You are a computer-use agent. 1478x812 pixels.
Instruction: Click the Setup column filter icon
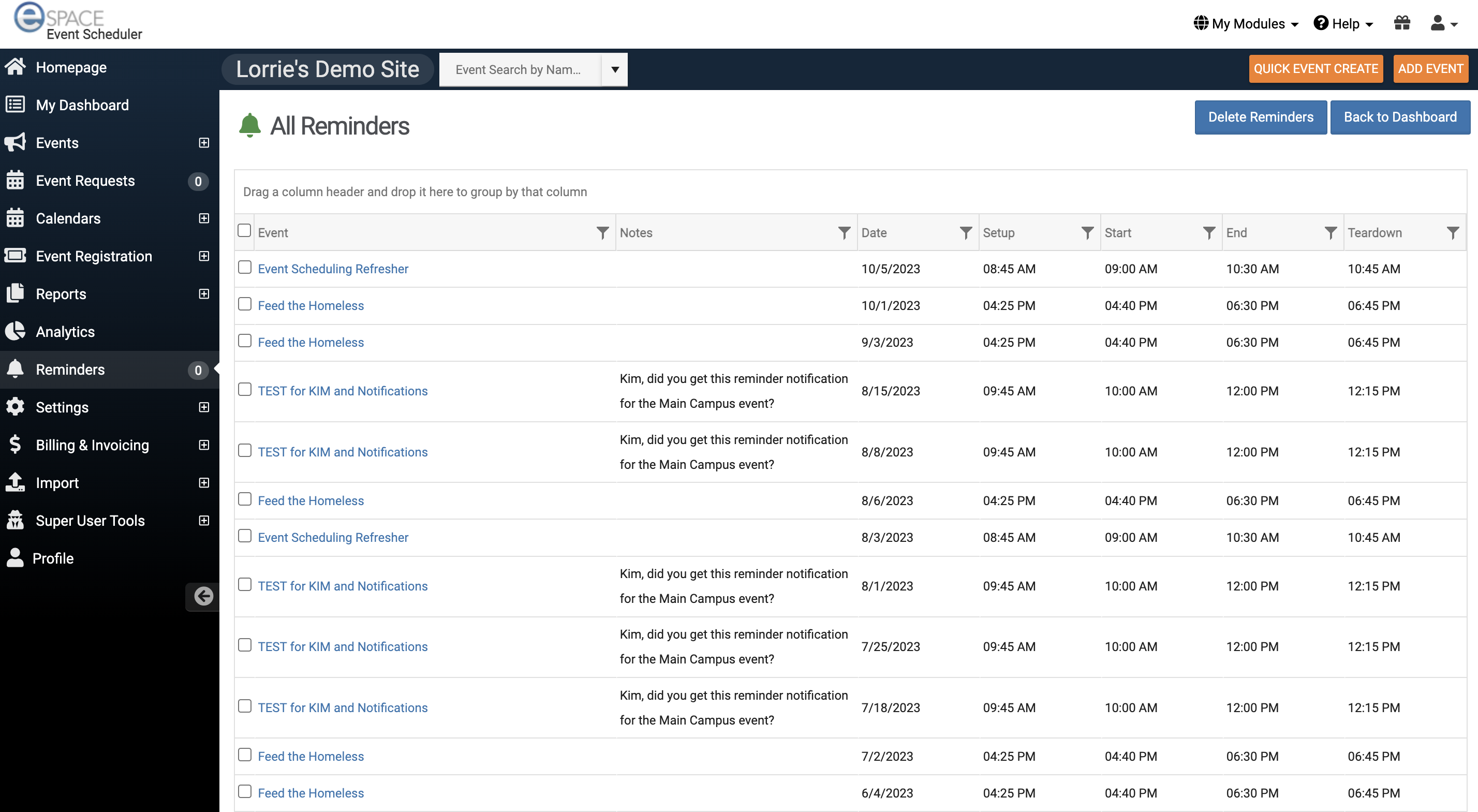coord(1087,232)
